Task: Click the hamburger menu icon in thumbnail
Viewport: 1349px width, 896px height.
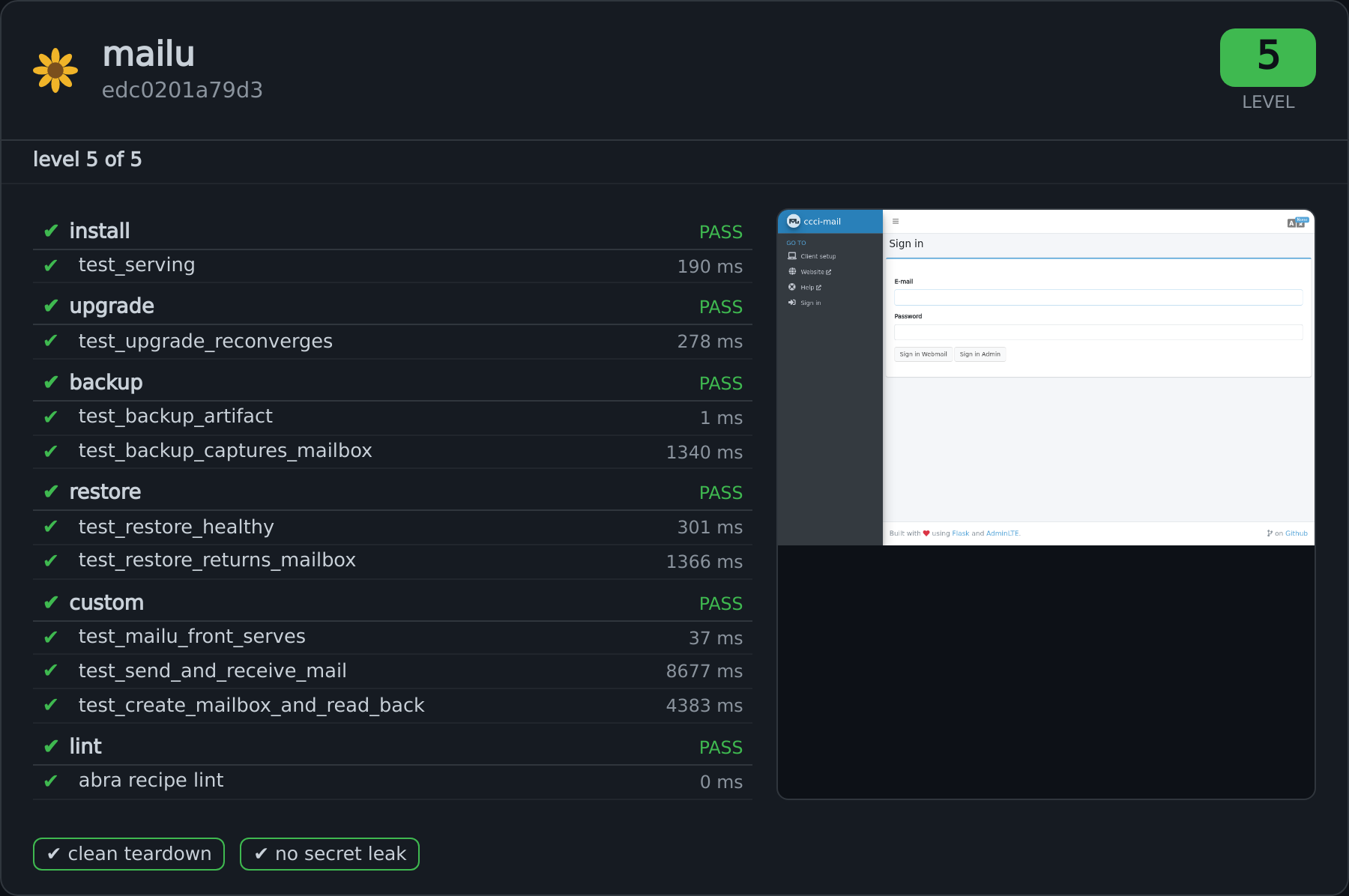Action: (x=895, y=222)
